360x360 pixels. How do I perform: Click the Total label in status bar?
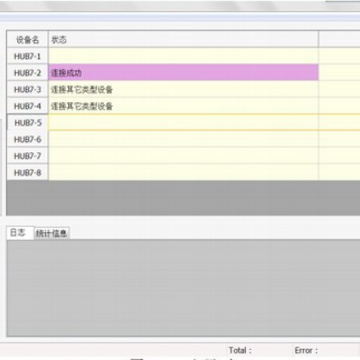point(240,350)
